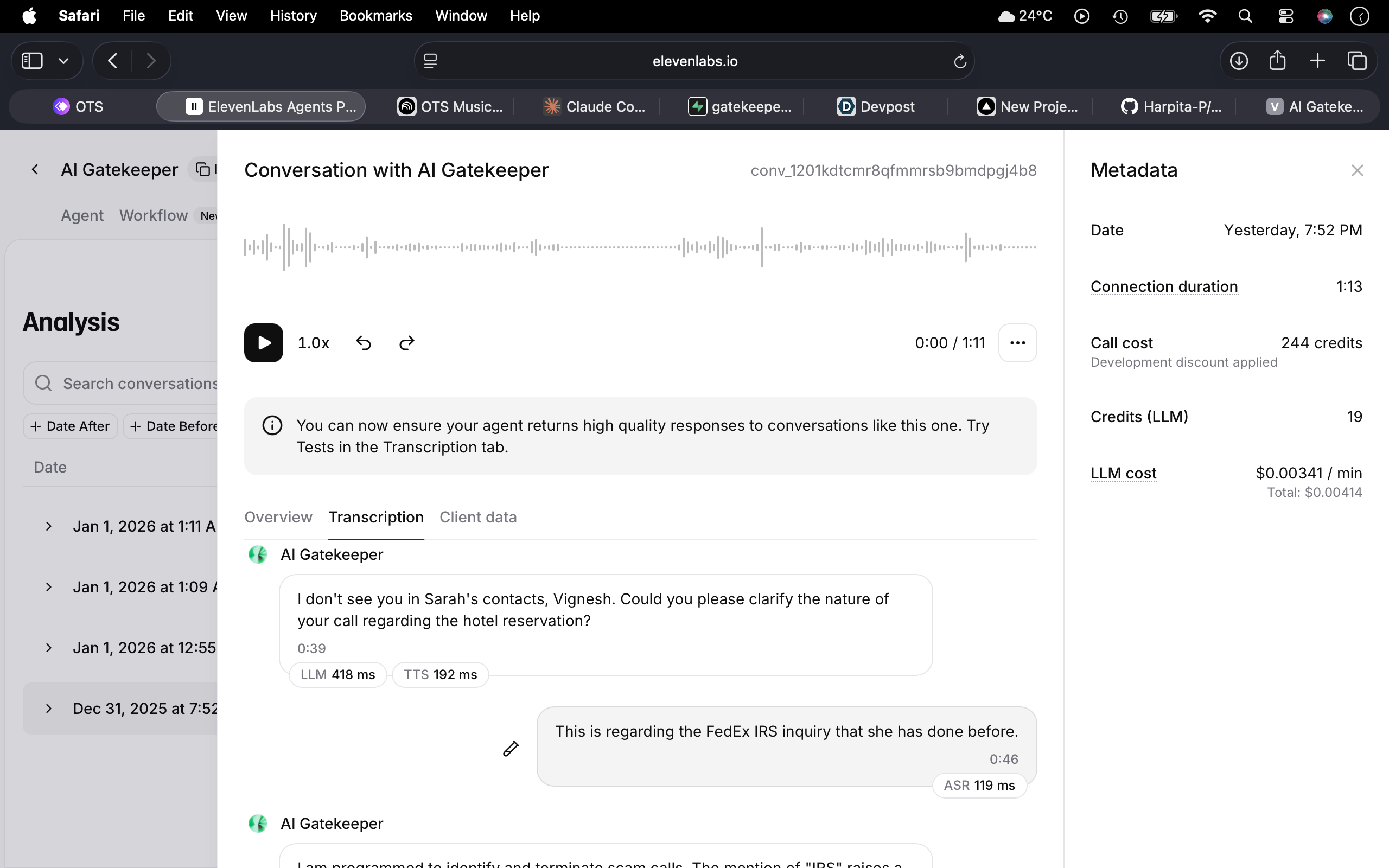Open the Safari share menu
The image size is (1389, 868).
click(1277, 60)
